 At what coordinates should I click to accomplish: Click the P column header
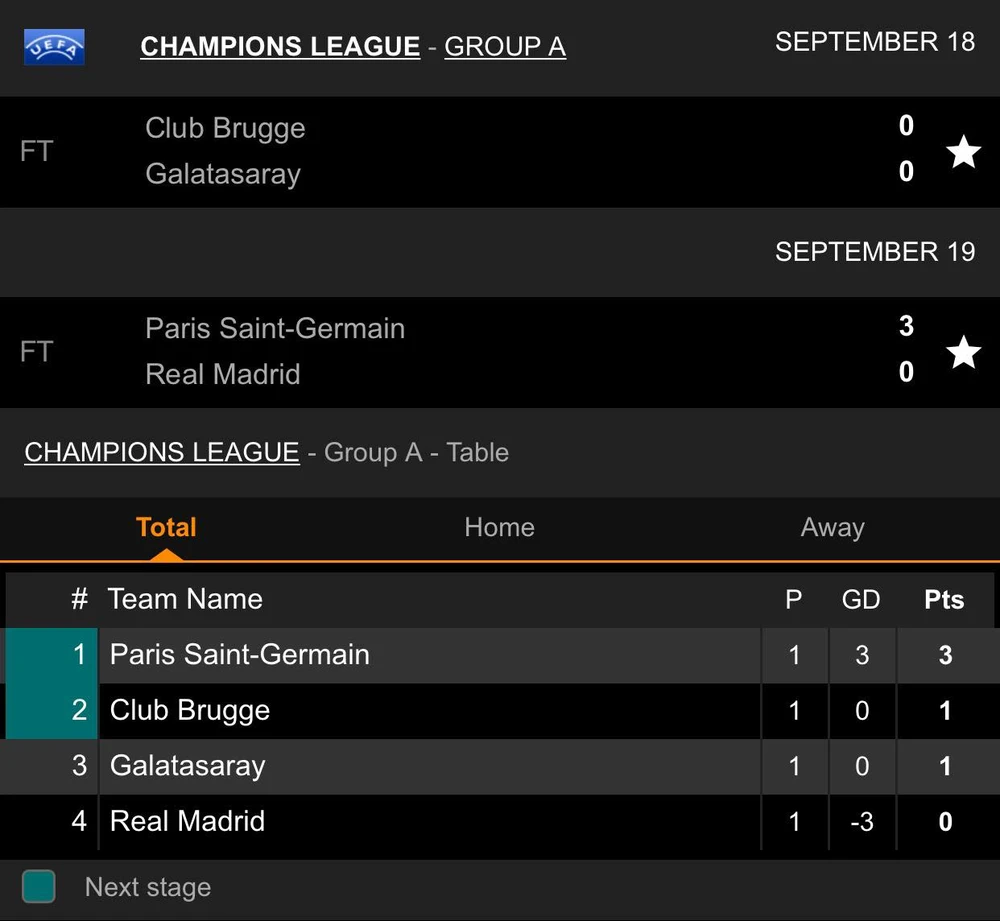click(x=794, y=600)
